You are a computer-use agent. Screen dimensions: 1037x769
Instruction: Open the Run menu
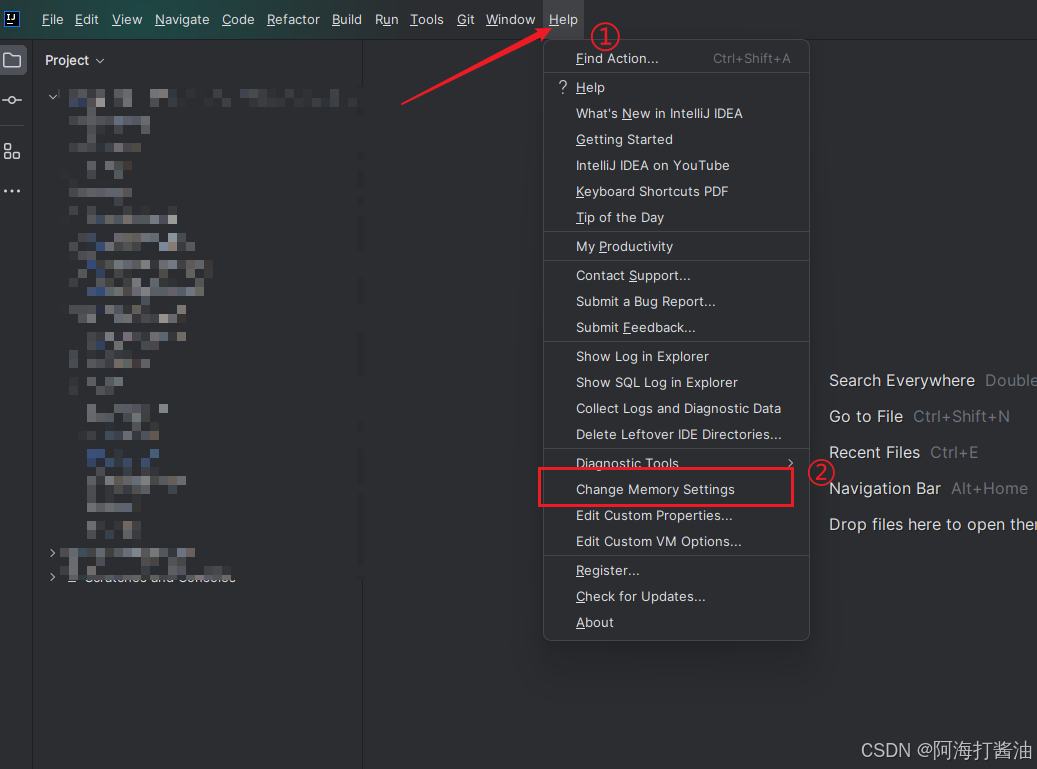[386, 20]
